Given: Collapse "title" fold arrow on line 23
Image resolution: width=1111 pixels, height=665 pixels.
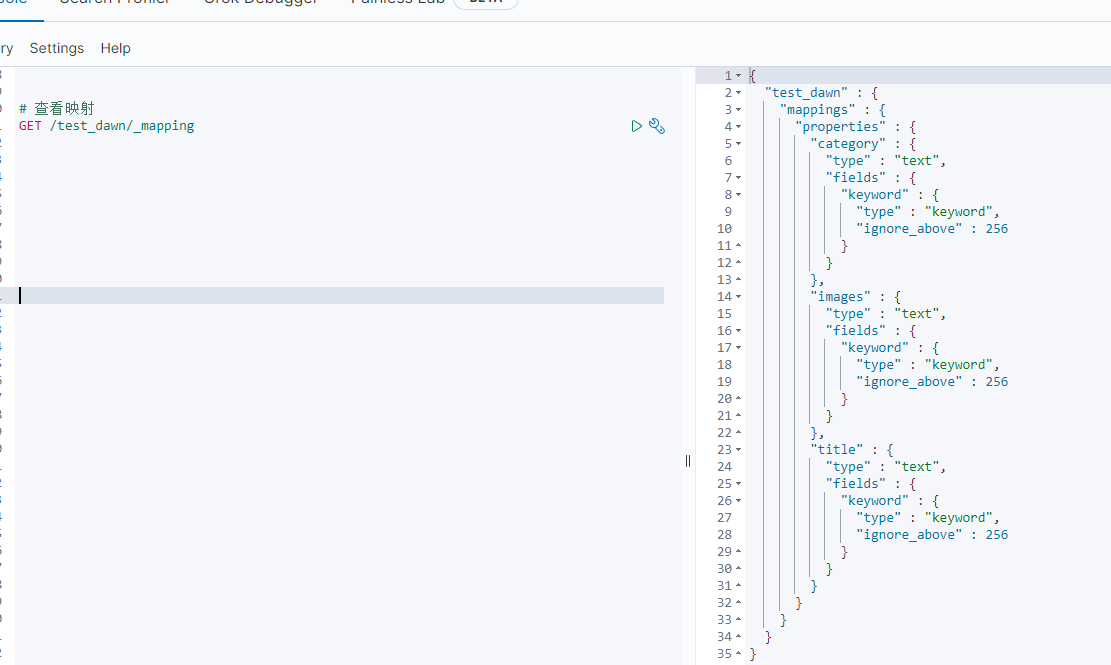Looking at the screenshot, I should coord(738,450).
